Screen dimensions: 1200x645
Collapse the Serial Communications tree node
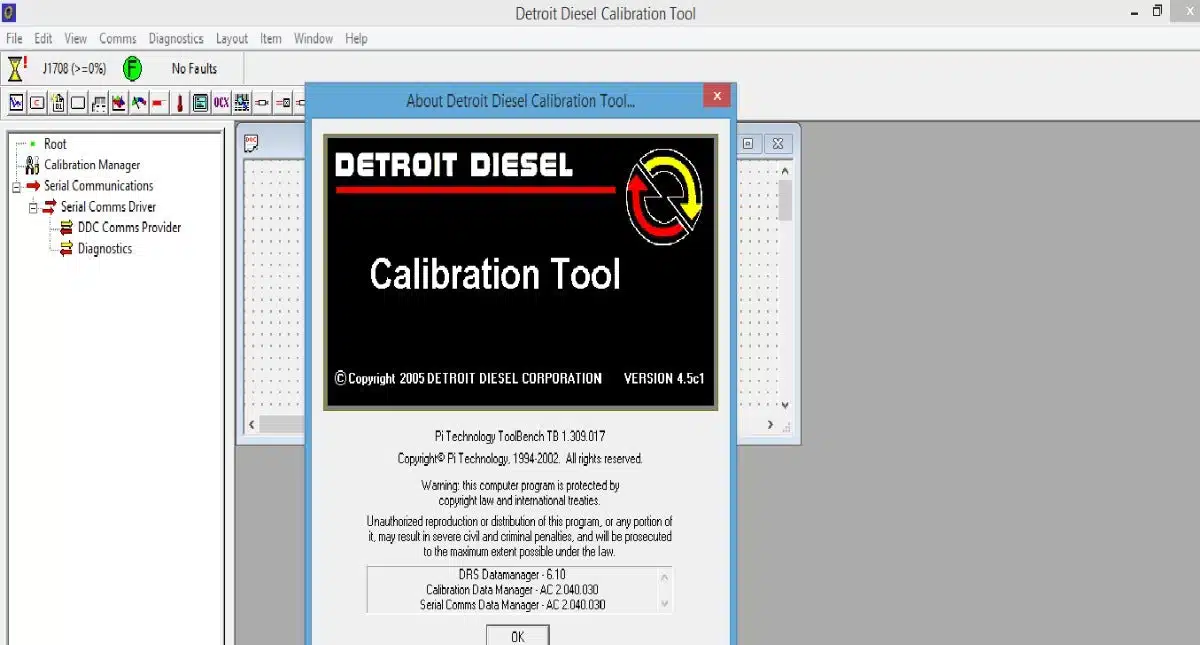point(16,186)
